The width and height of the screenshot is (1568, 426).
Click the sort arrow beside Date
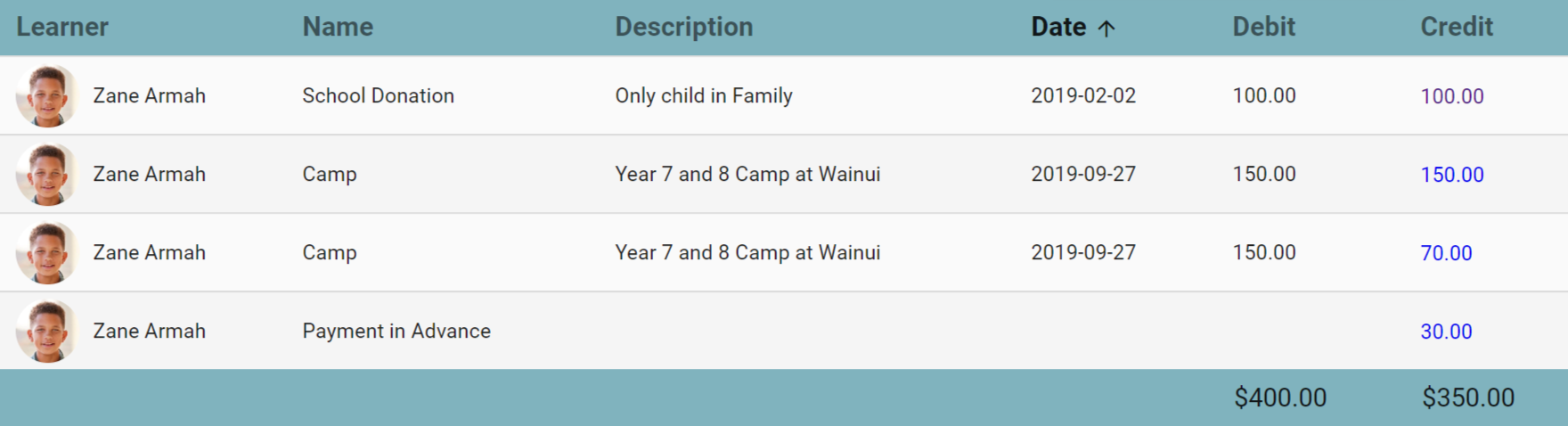(1107, 29)
